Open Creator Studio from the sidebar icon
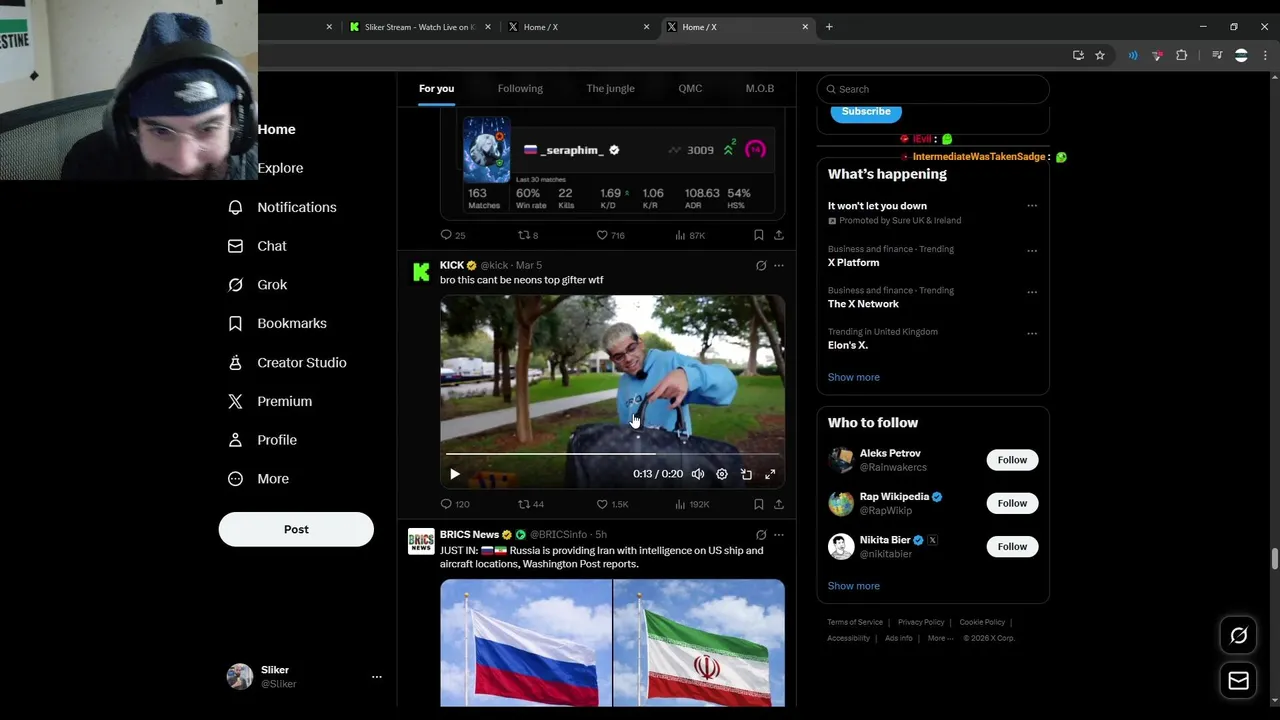Screen dimensions: 1280x720 (235, 363)
